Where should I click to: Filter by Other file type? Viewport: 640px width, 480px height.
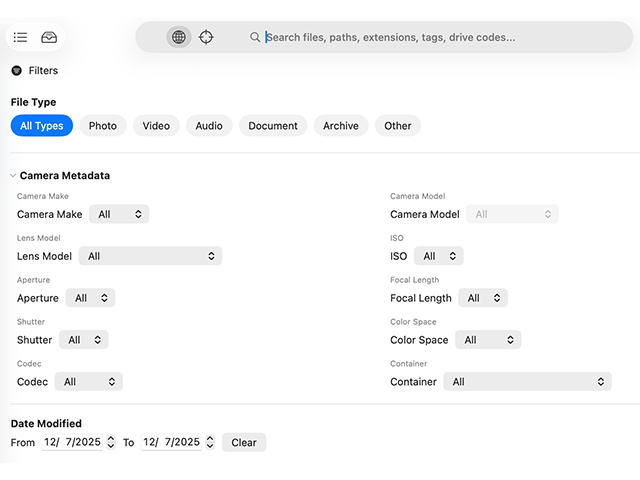pyautogui.click(x=398, y=126)
